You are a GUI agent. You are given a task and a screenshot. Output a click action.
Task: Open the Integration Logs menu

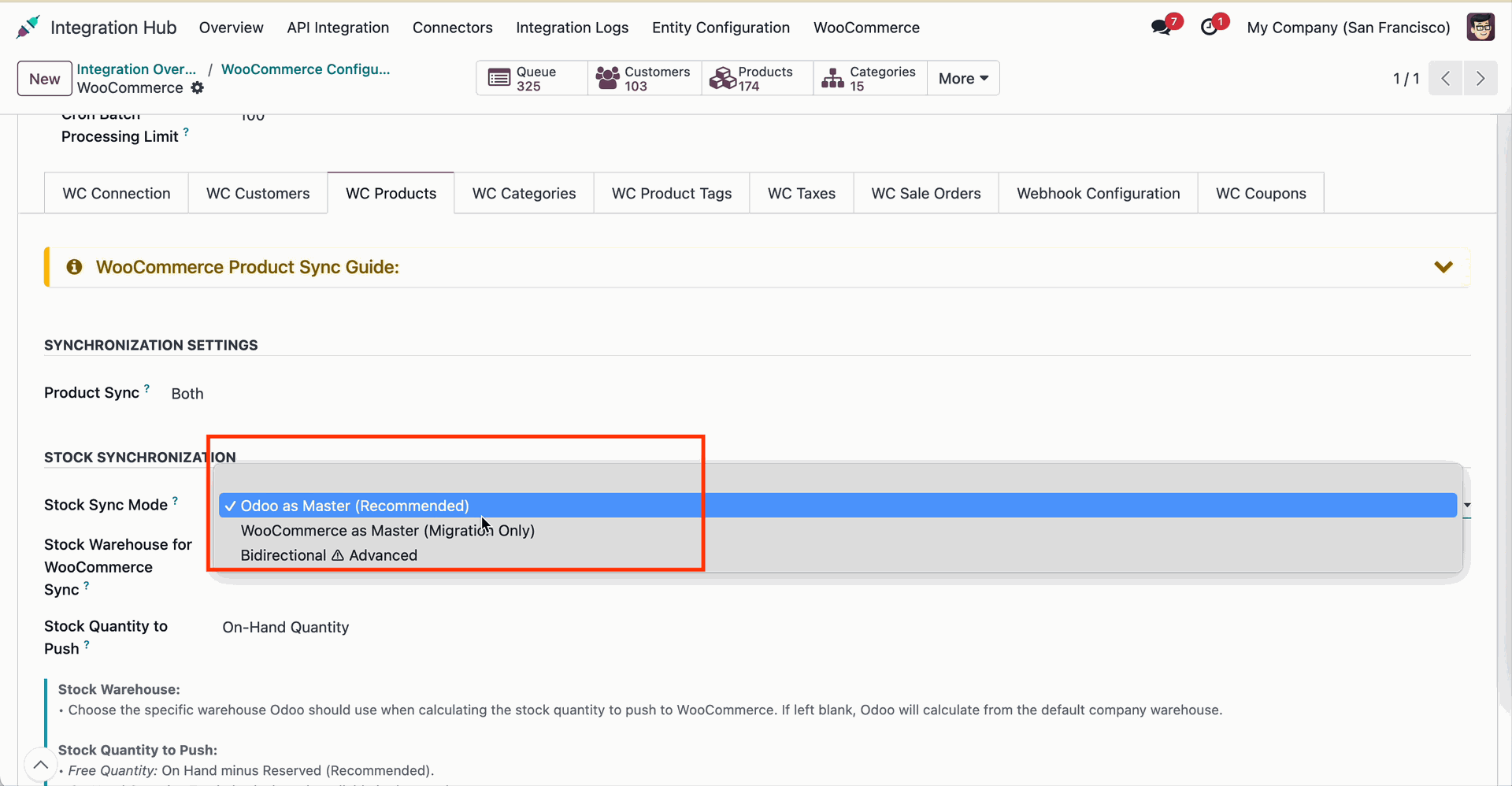coord(573,28)
